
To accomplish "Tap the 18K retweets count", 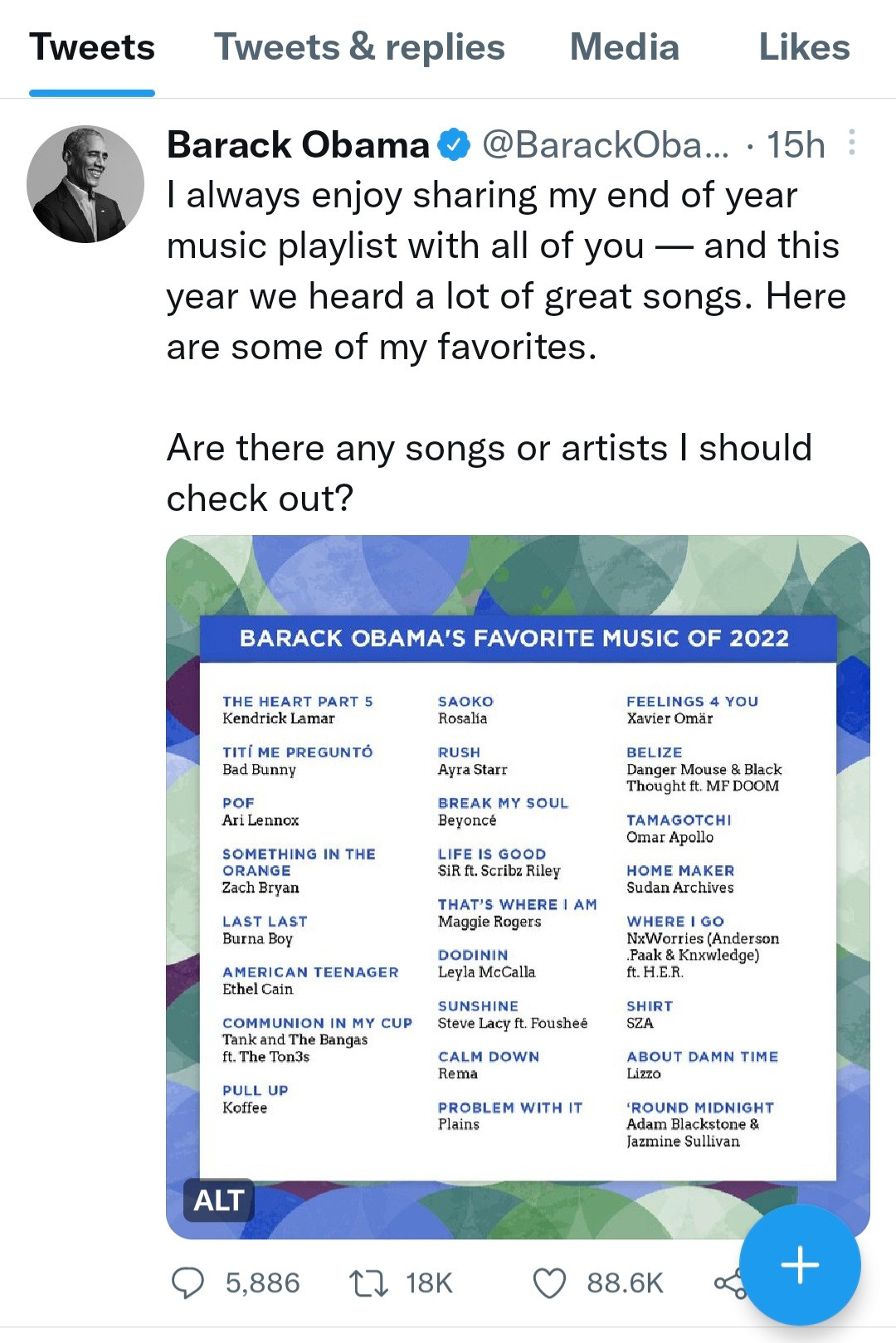I will click(429, 1282).
